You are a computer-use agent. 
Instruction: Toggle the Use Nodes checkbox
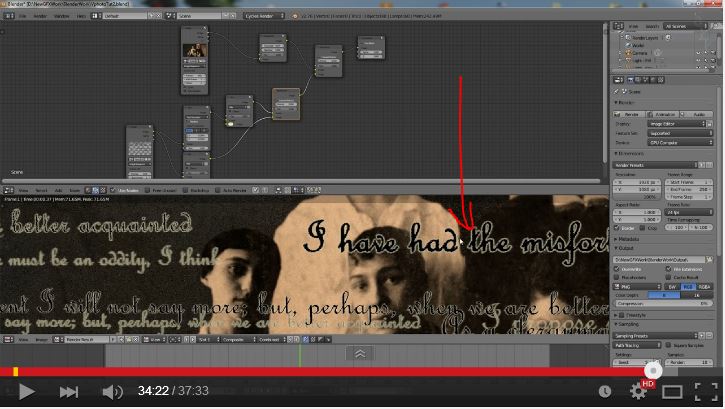point(113,190)
